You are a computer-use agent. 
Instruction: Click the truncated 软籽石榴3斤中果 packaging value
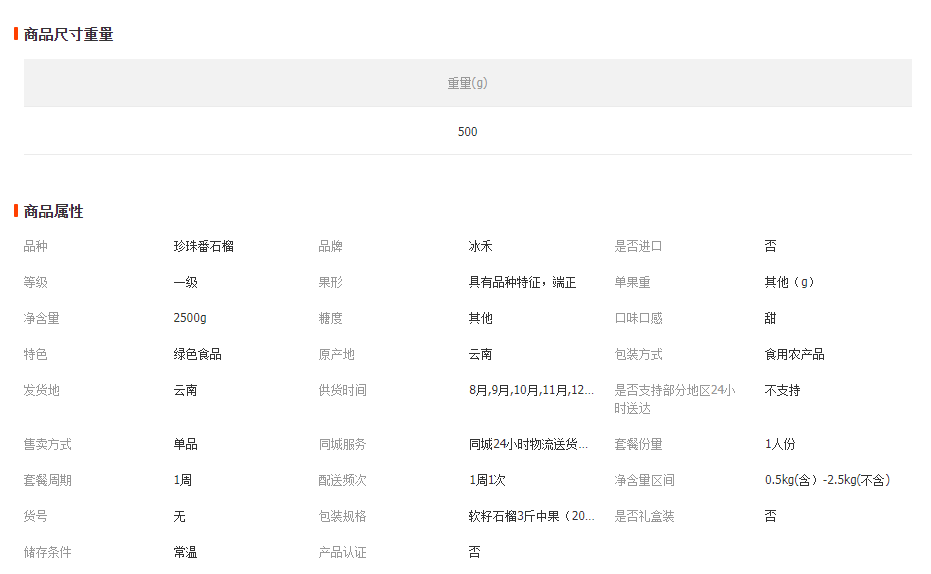pyautogui.click(x=531, y=516)
